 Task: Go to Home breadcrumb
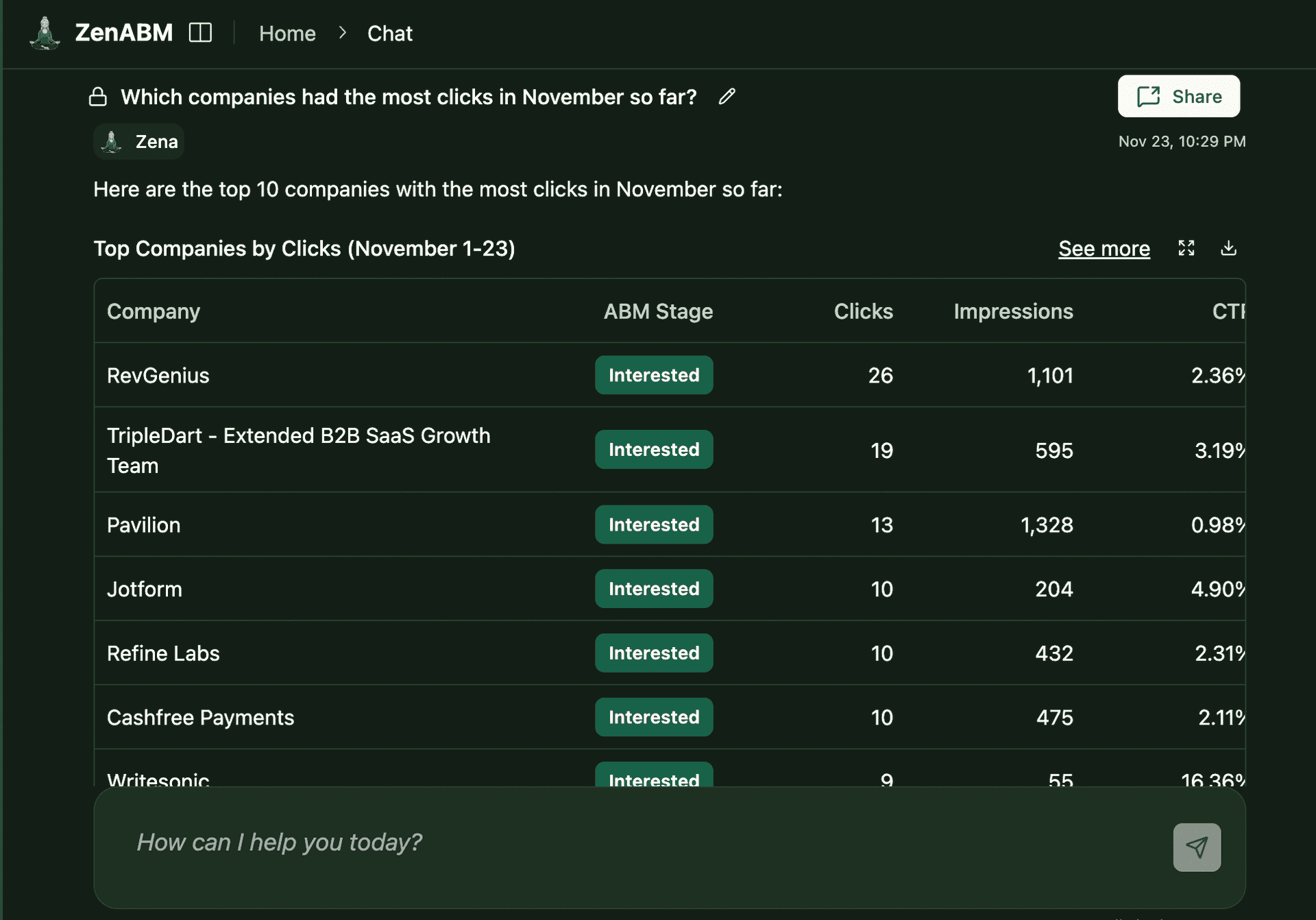tap(287, 33)
